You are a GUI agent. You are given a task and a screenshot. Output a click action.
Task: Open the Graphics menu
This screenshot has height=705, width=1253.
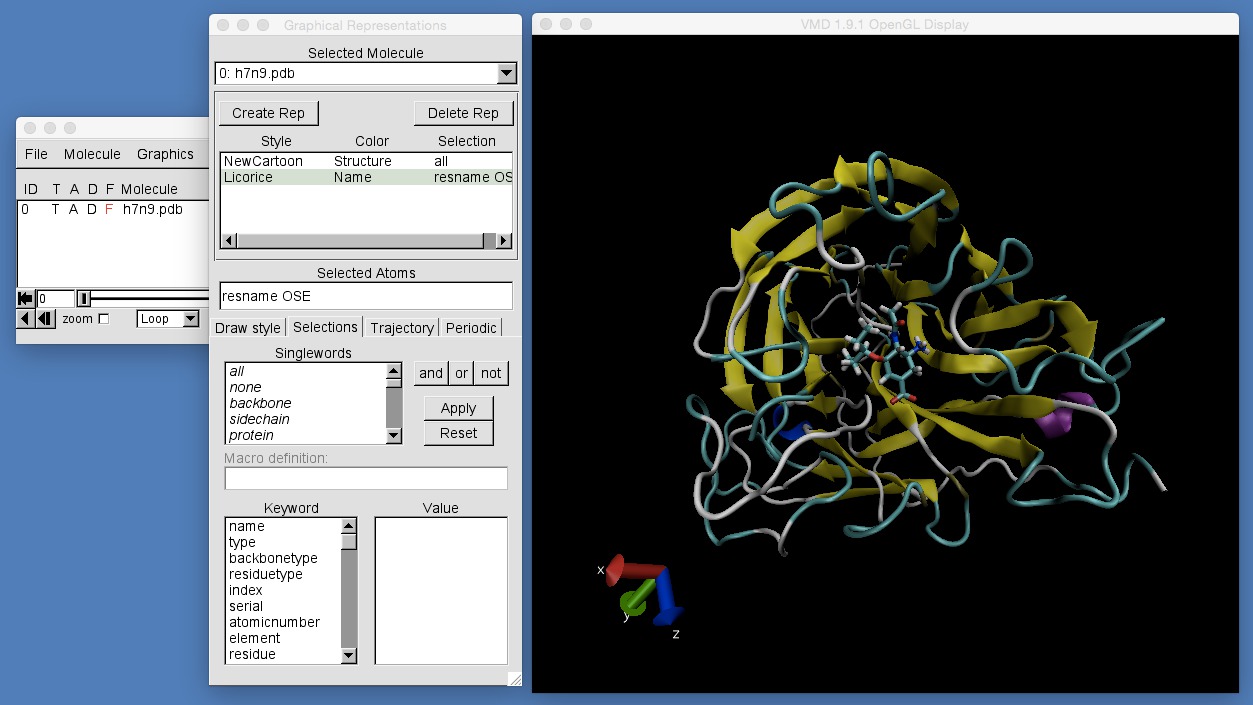pos(165,154)
